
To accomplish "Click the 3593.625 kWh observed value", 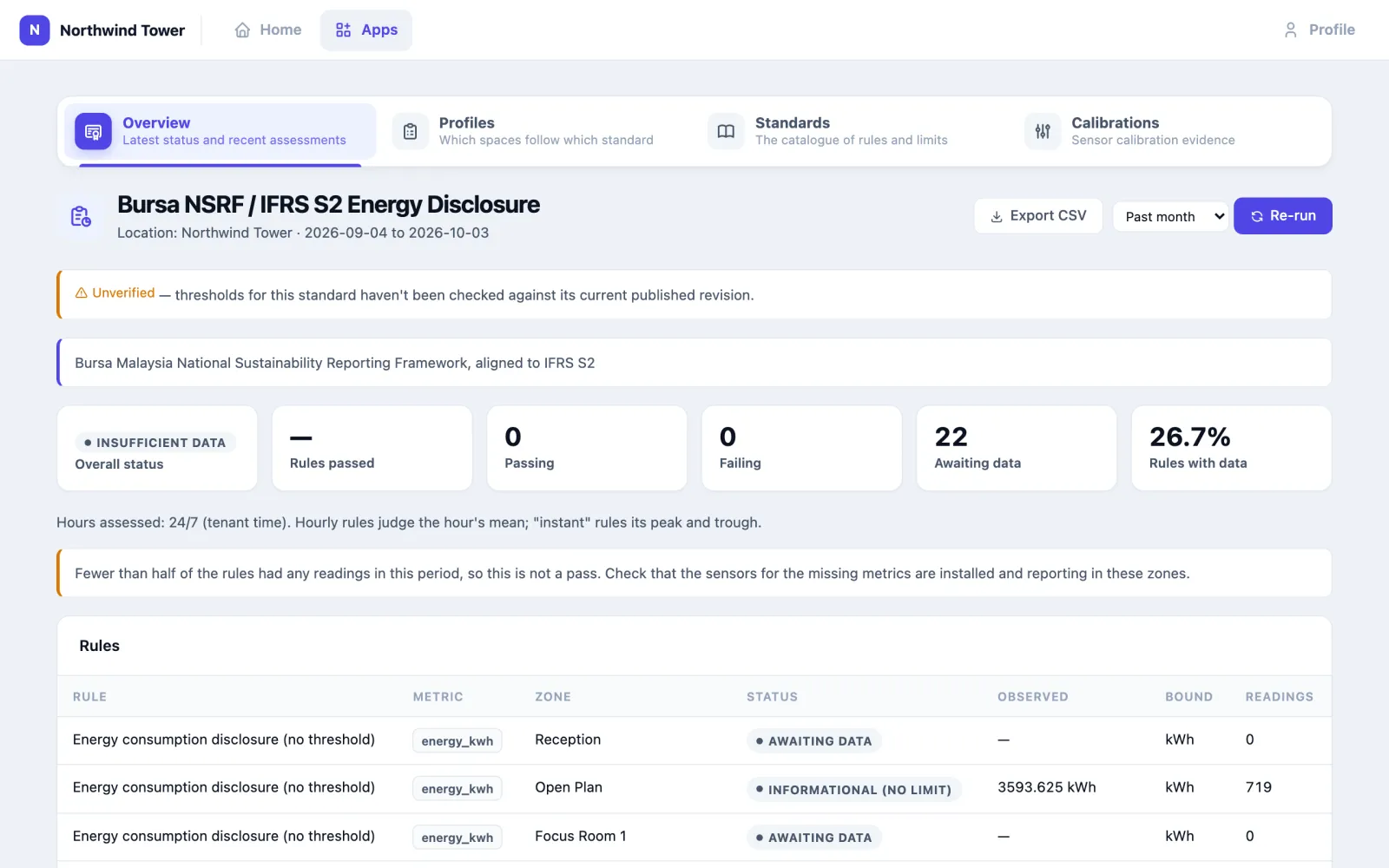I will pyautogui.click(x=1047, y=787).
